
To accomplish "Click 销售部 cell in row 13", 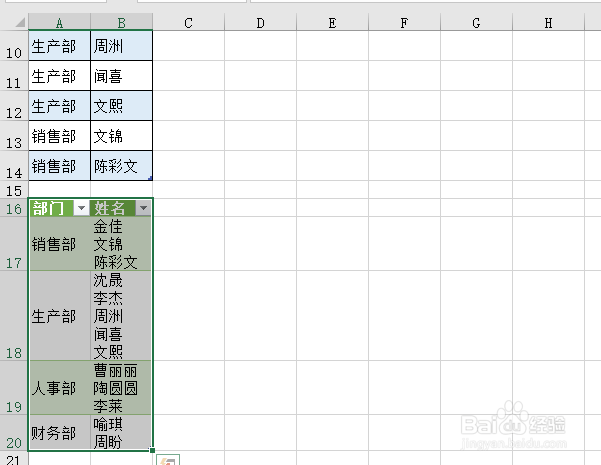I will 59,135.
